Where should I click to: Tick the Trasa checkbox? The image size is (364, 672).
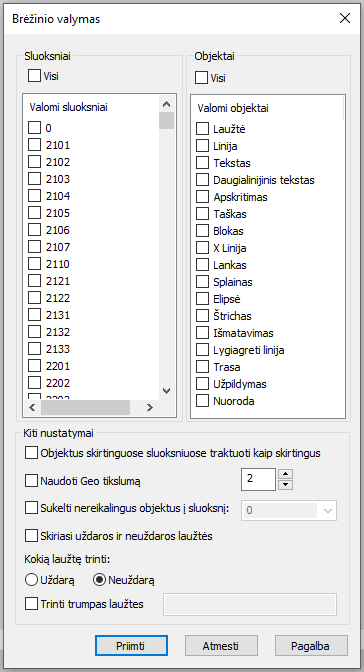(x=202, y=367)
